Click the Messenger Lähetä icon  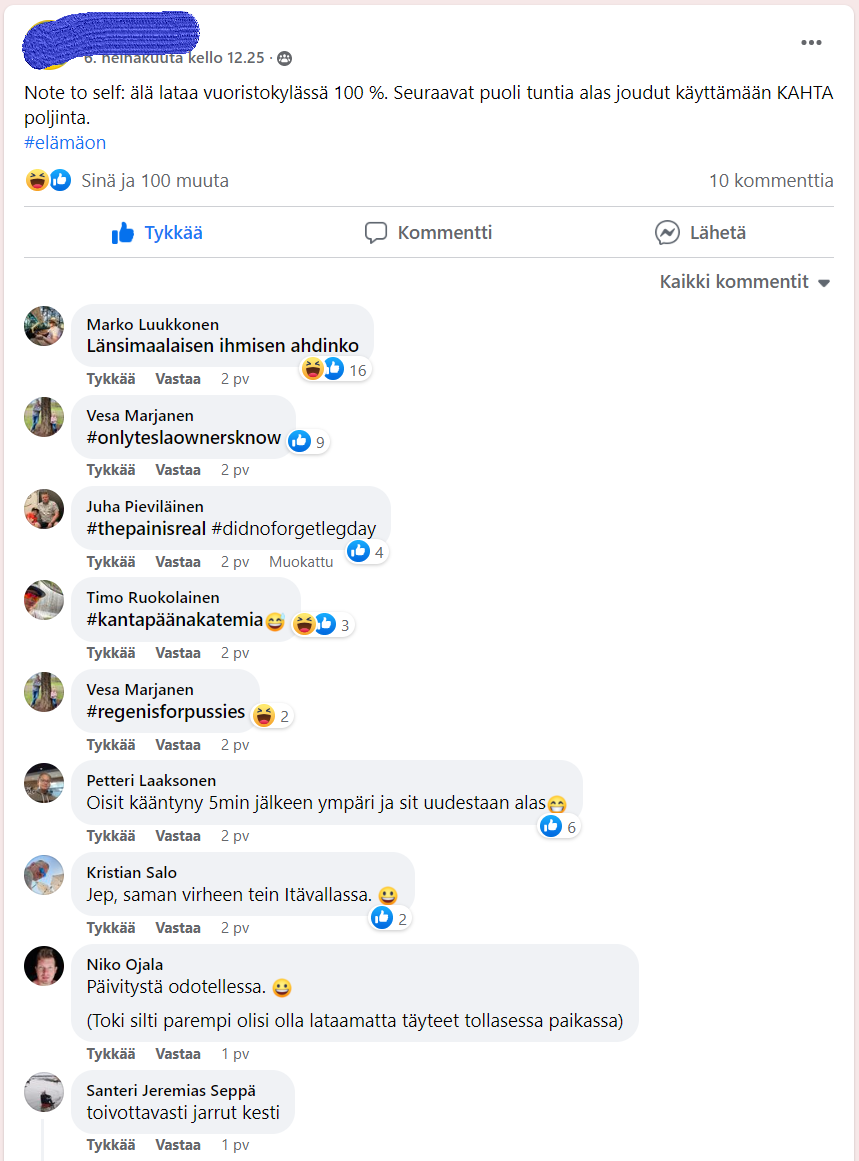click(667, 232)
